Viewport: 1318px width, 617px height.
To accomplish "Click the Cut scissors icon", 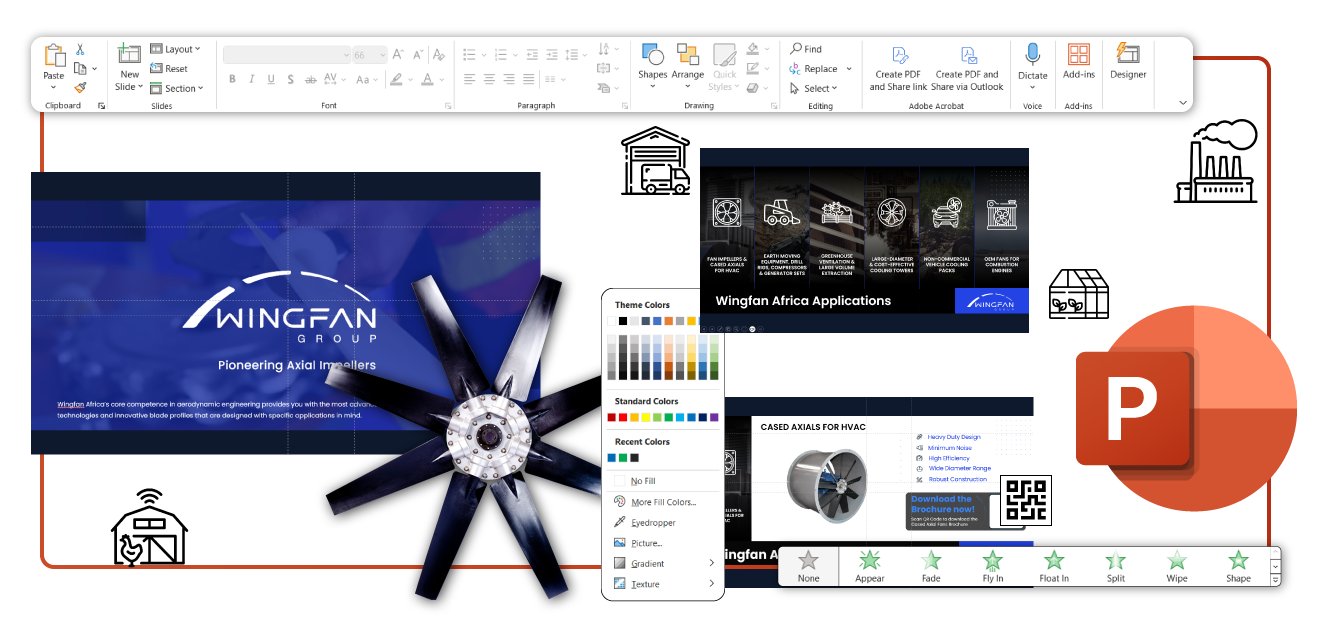I will click(x=80, y=50).
